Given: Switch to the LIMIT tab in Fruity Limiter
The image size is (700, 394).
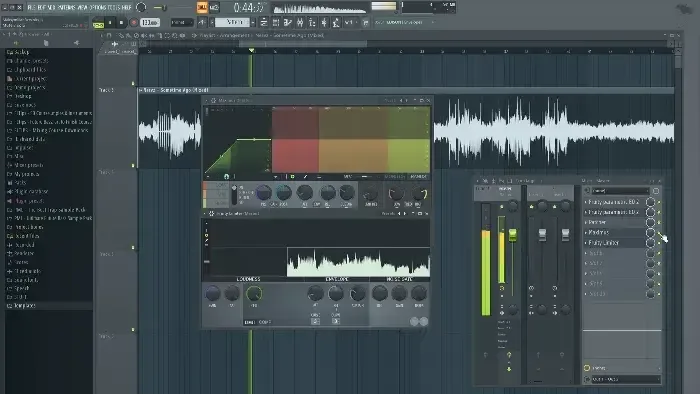Looking at the screenshot, I should pos(250,322).
